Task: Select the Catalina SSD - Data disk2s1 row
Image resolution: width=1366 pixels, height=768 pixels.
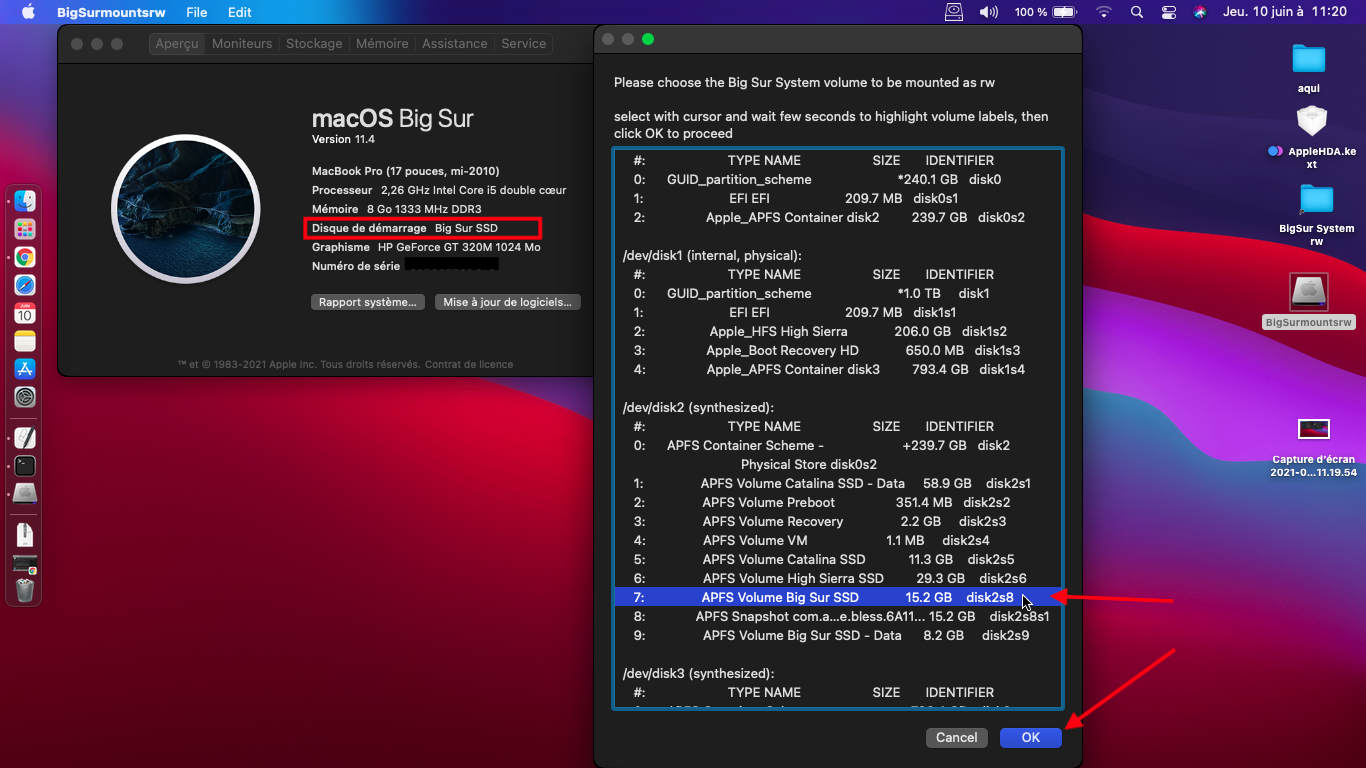Action: coord(838,483)
